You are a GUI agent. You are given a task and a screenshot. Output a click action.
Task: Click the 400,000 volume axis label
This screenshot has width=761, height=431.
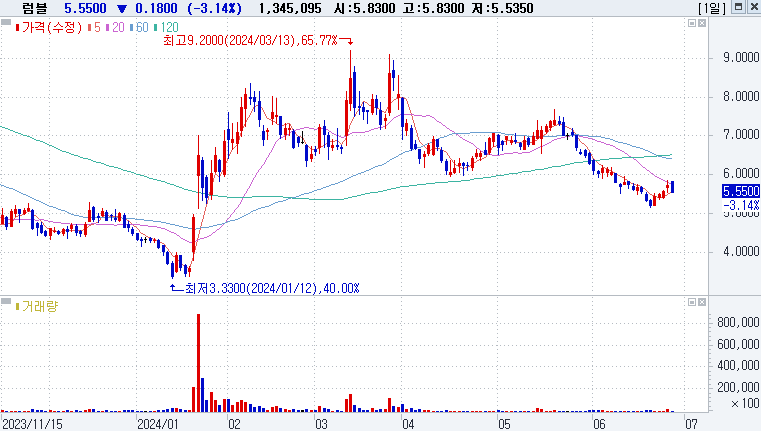[738, 365]
